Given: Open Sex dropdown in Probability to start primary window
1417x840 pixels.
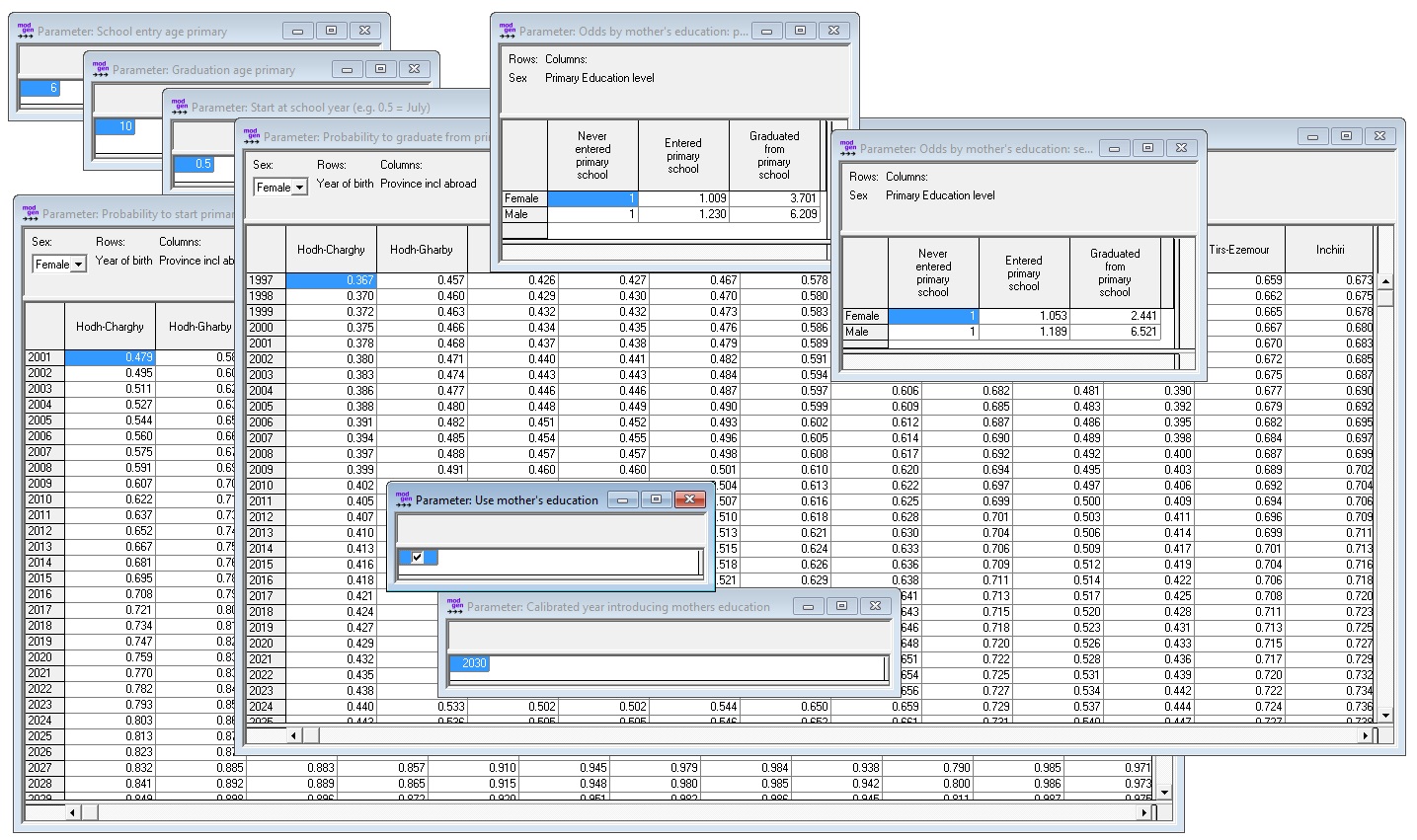Looking at the screenshot, I should click(60, 264).
